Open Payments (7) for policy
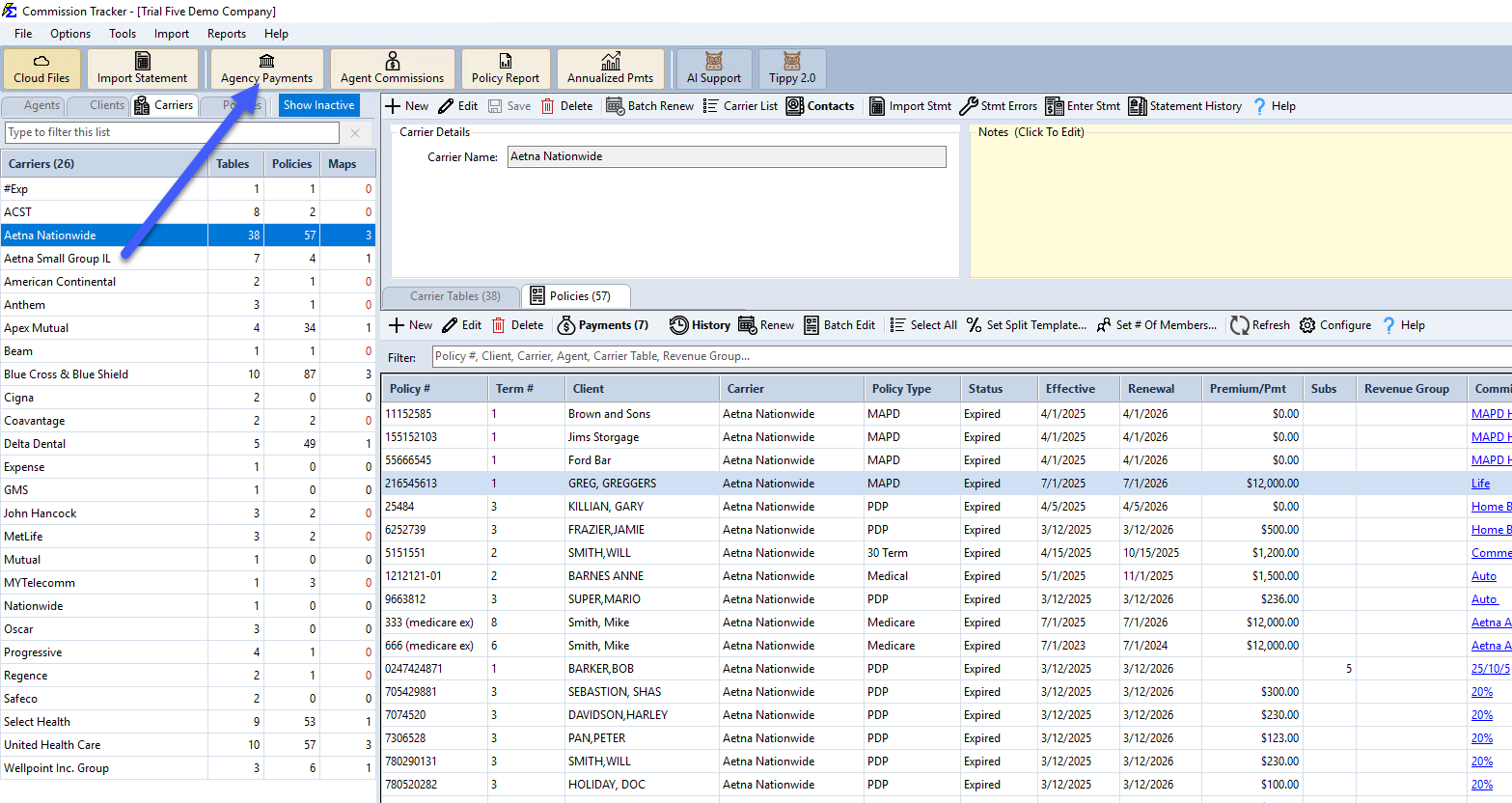The height and width of the screenshot is (803, 1512). pos(603,325)
